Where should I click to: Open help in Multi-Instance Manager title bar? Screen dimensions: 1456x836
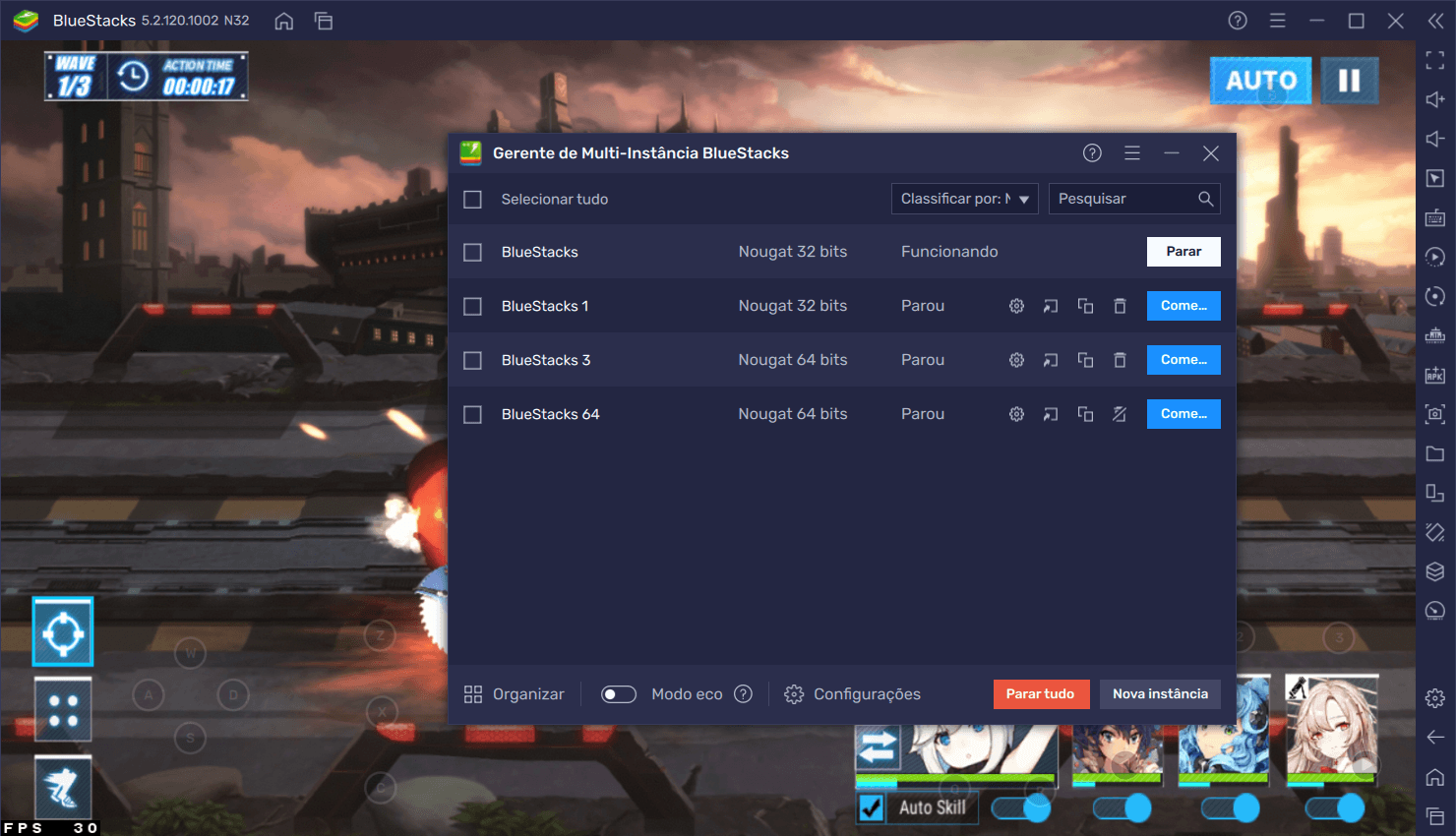pos(1092,152)
